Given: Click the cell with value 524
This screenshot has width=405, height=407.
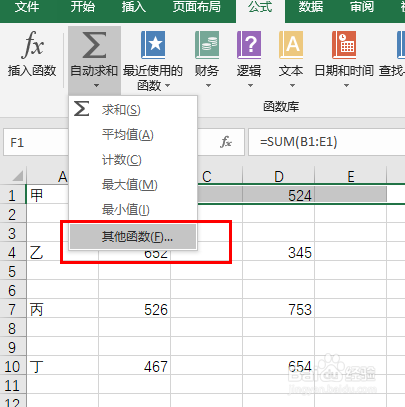Looking at the screenshot, I should click(x=279, y=195).
